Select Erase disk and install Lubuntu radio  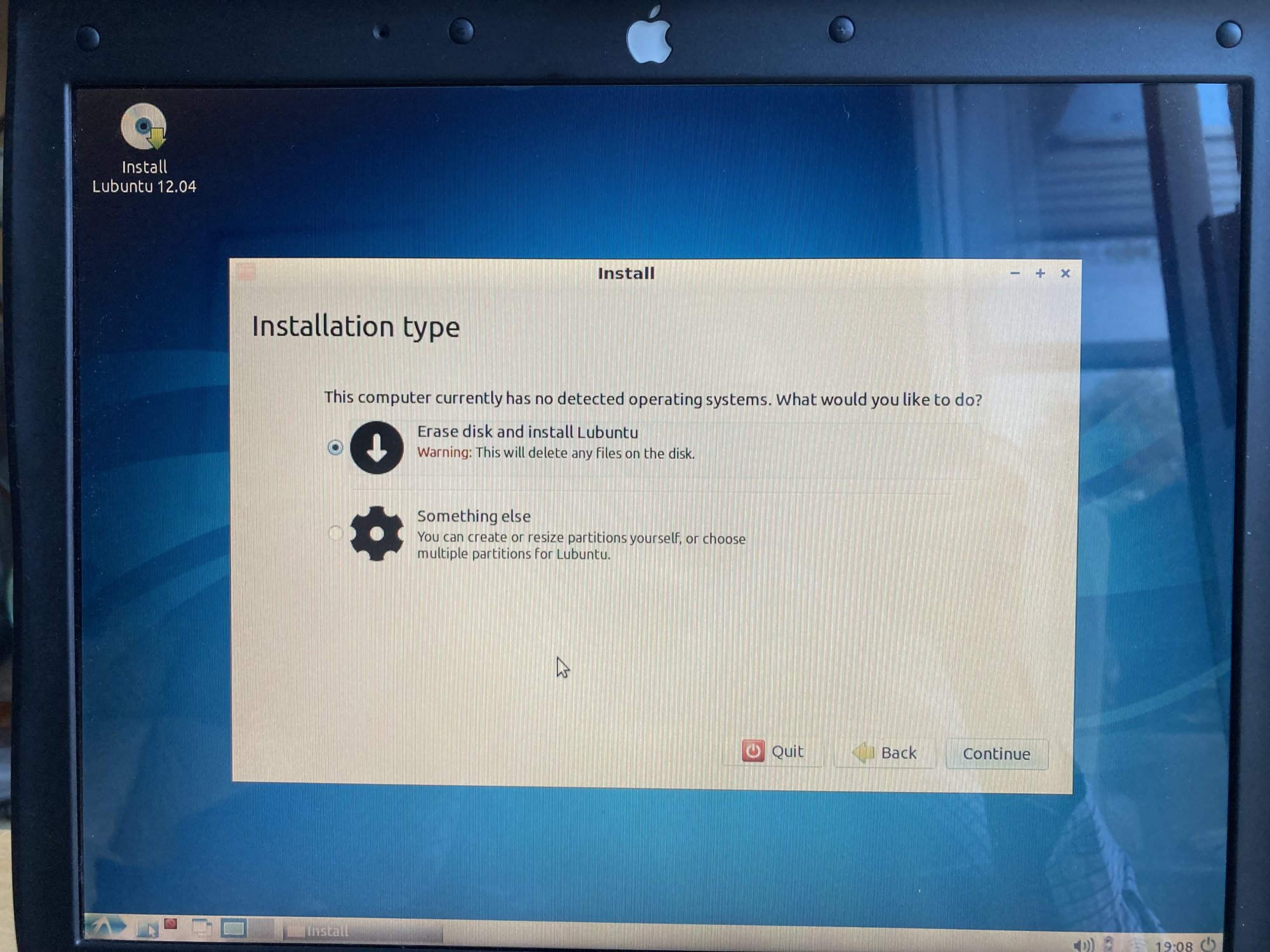tap(335, 447)
